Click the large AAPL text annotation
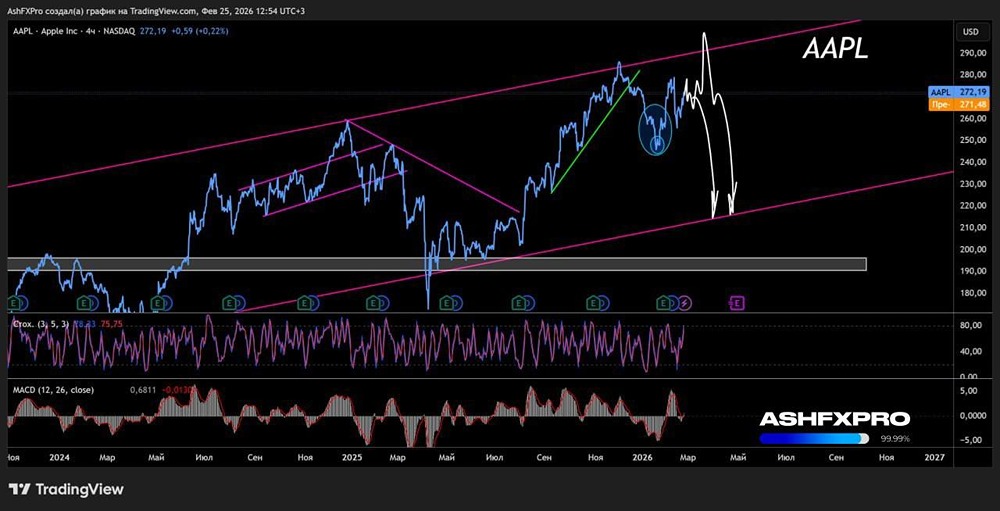 coord(835,49)
